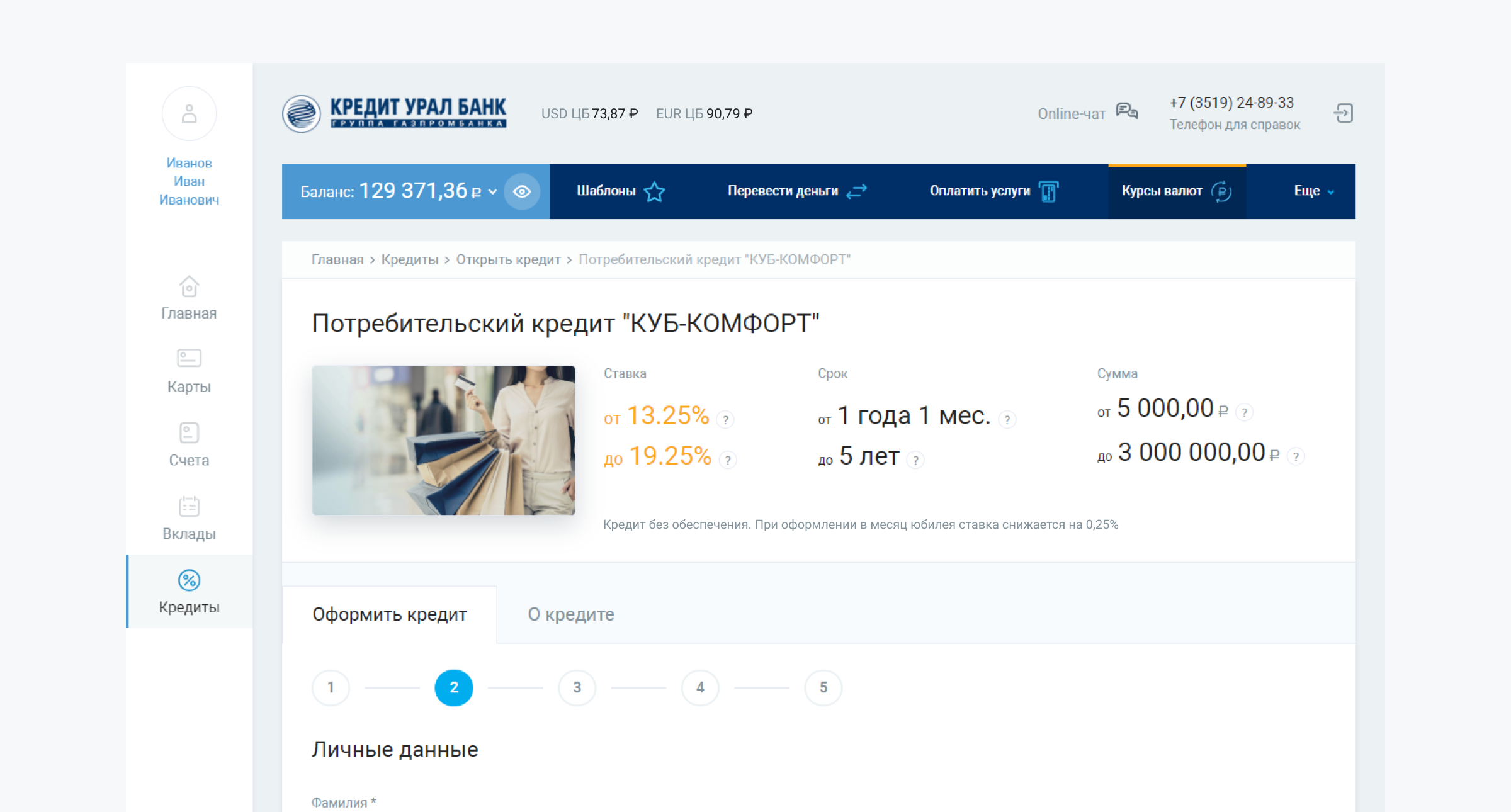Click the help icon next to 5 лет
Image resolution: width=1511 pixels, height=812 pixels.
point(915,460)
